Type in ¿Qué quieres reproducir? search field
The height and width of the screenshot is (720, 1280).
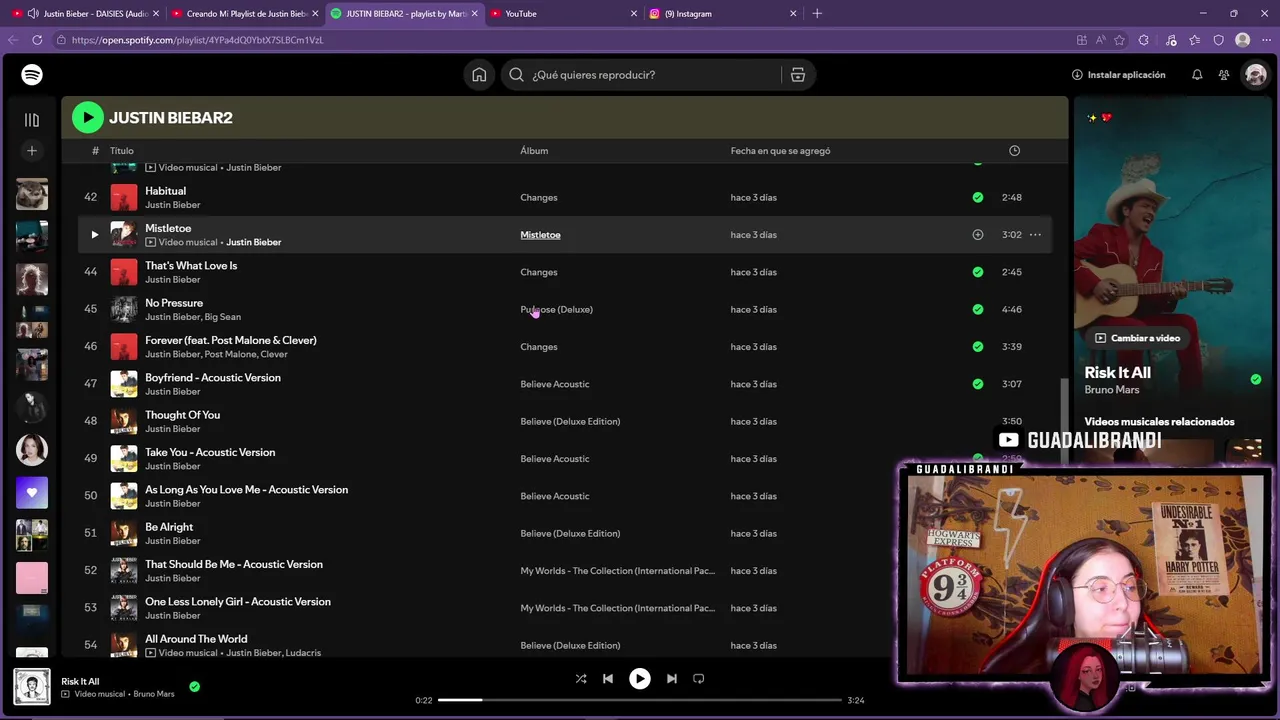652,75
